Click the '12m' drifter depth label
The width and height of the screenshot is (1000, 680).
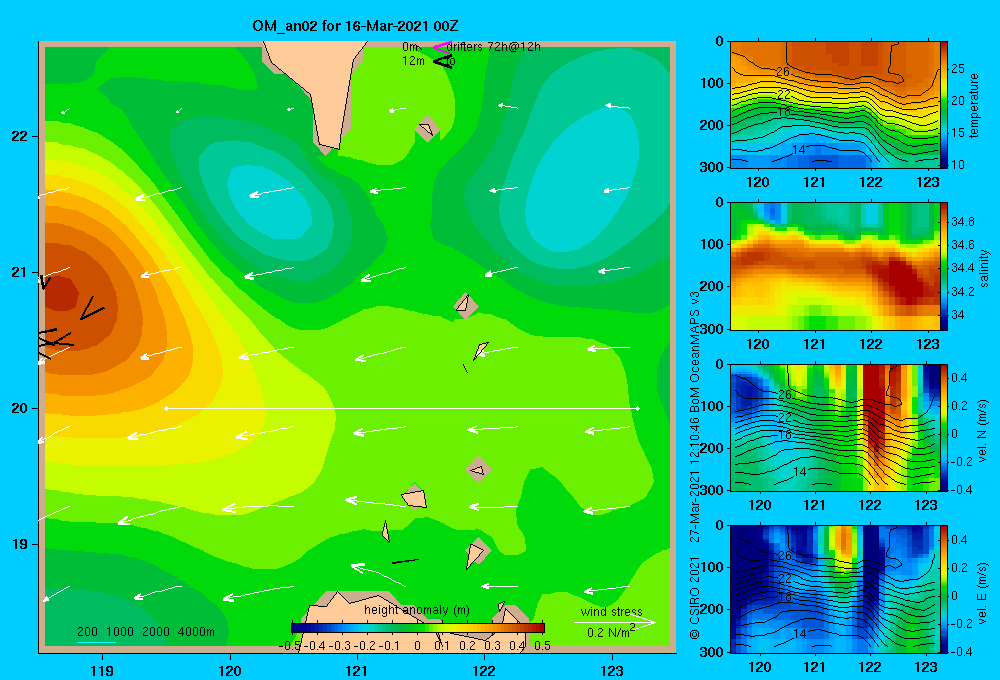point(413,61)
